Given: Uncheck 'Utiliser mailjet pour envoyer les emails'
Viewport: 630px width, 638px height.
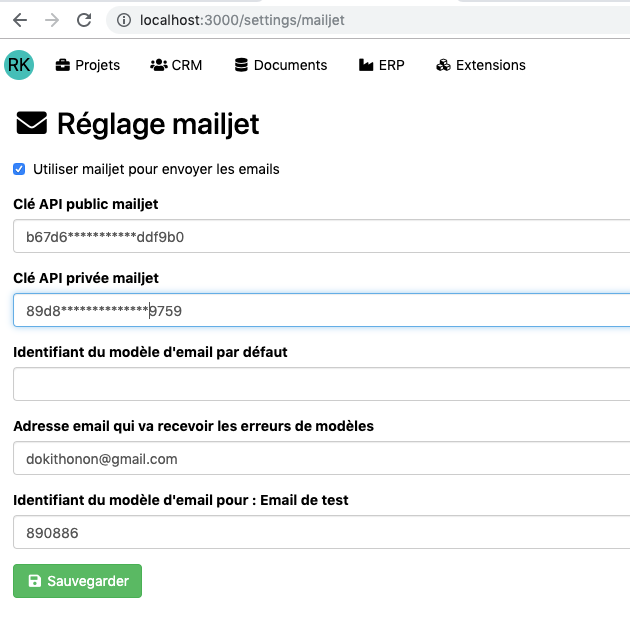Looking at the screenshot, I should point(19,169).
